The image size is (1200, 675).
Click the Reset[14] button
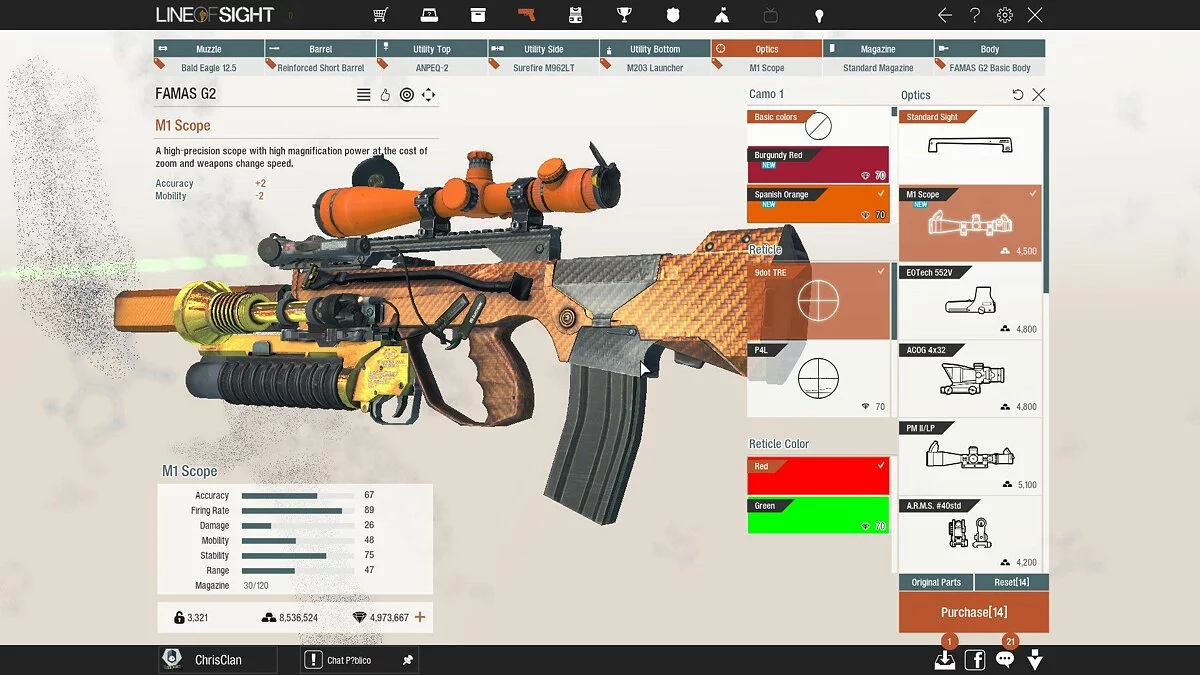click(x=1012, y=582)
